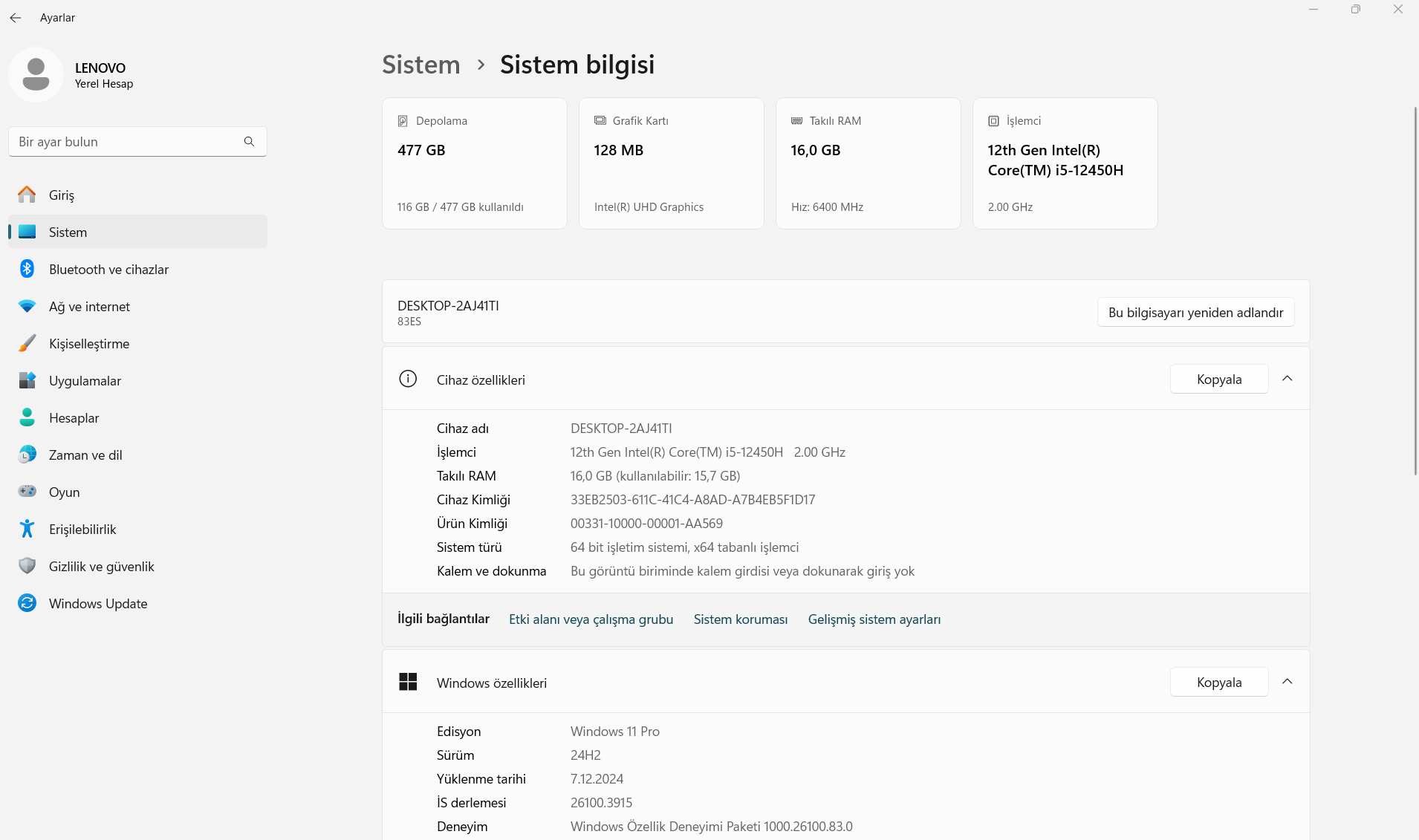Click the LENOVO user avatar icon
The image size is (1419, 840).
click(36, 75)
